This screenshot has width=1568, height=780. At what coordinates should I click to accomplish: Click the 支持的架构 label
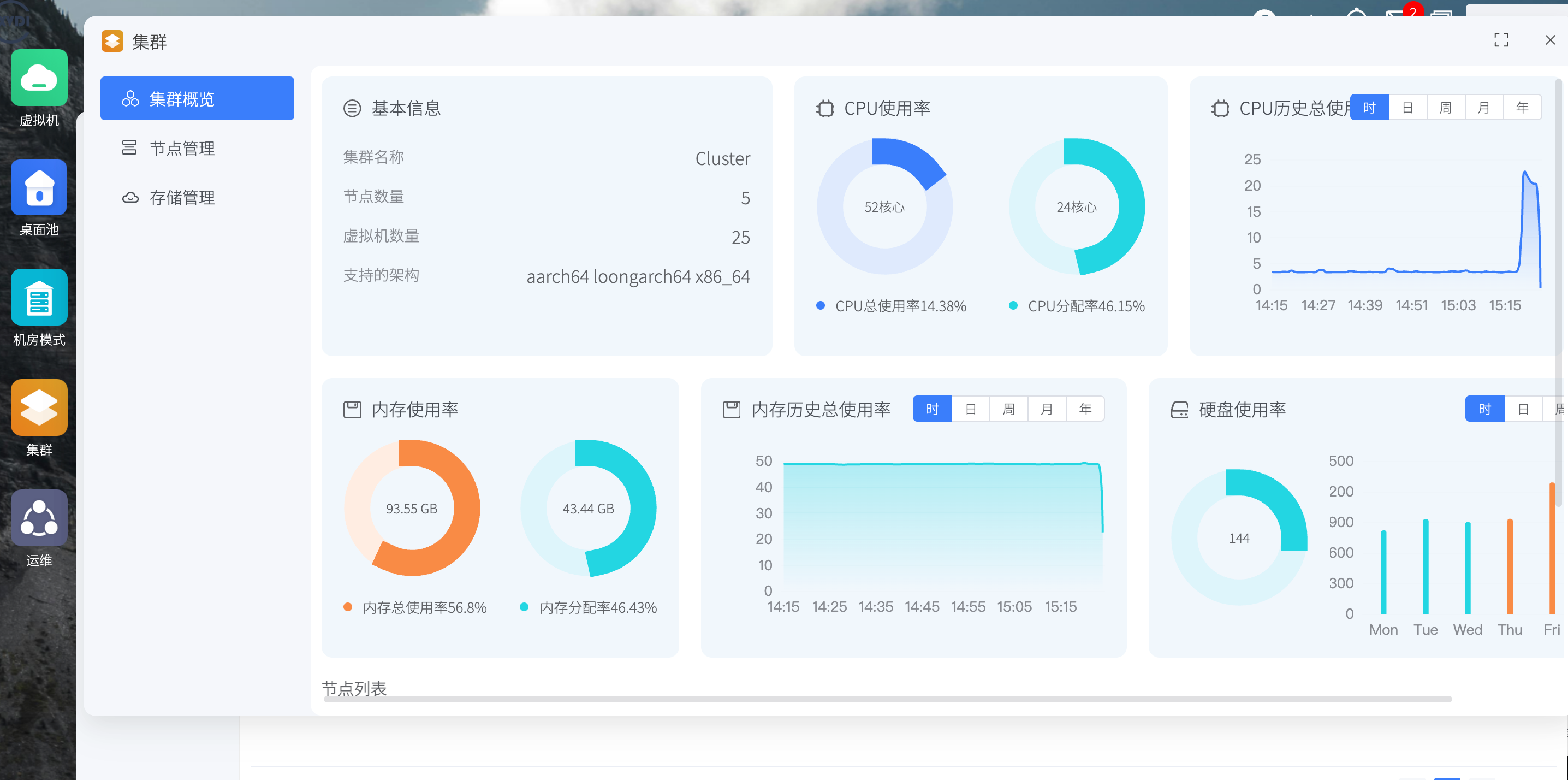coord(381,275)
